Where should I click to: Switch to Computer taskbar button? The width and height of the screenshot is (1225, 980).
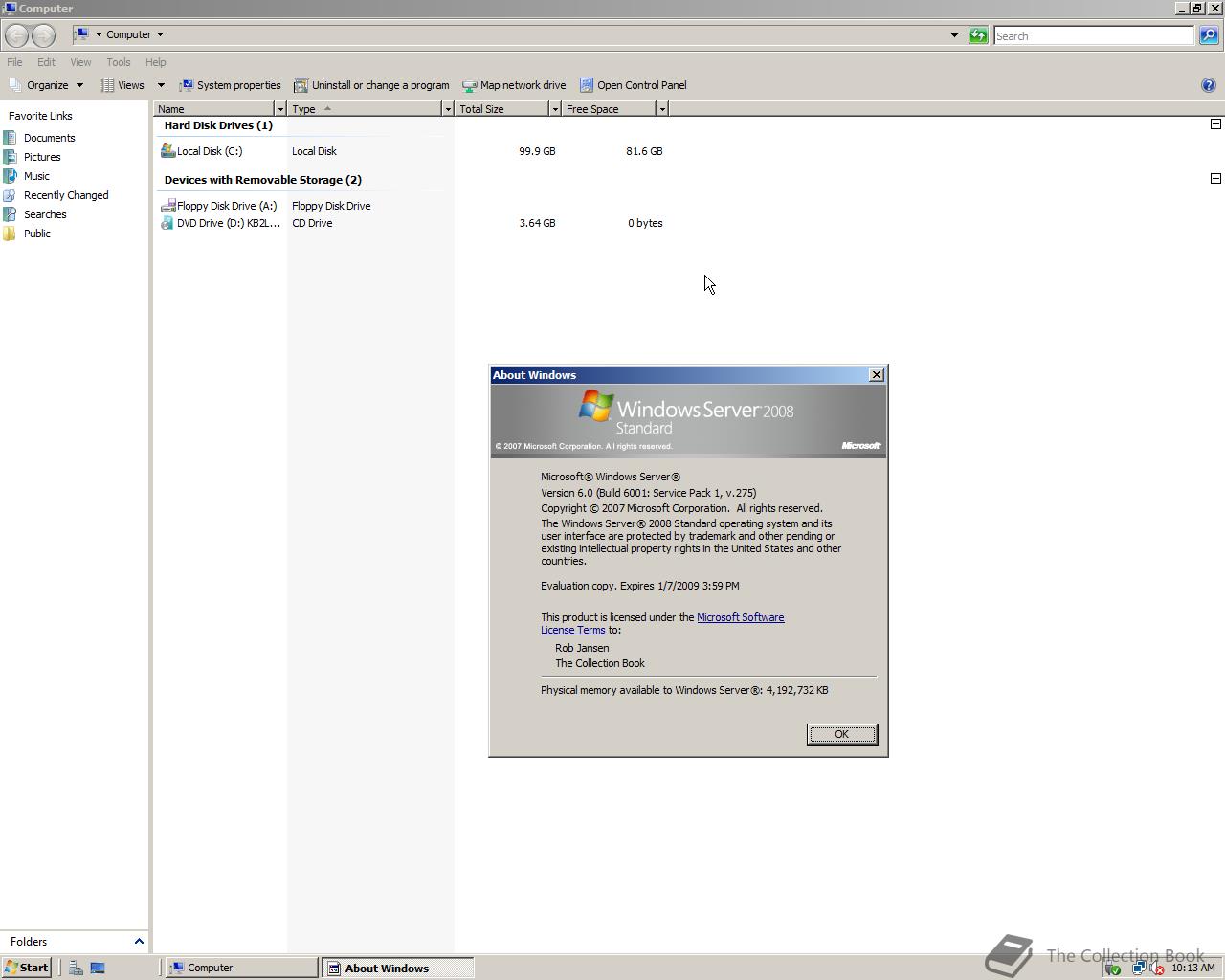(x=243, y=968)
